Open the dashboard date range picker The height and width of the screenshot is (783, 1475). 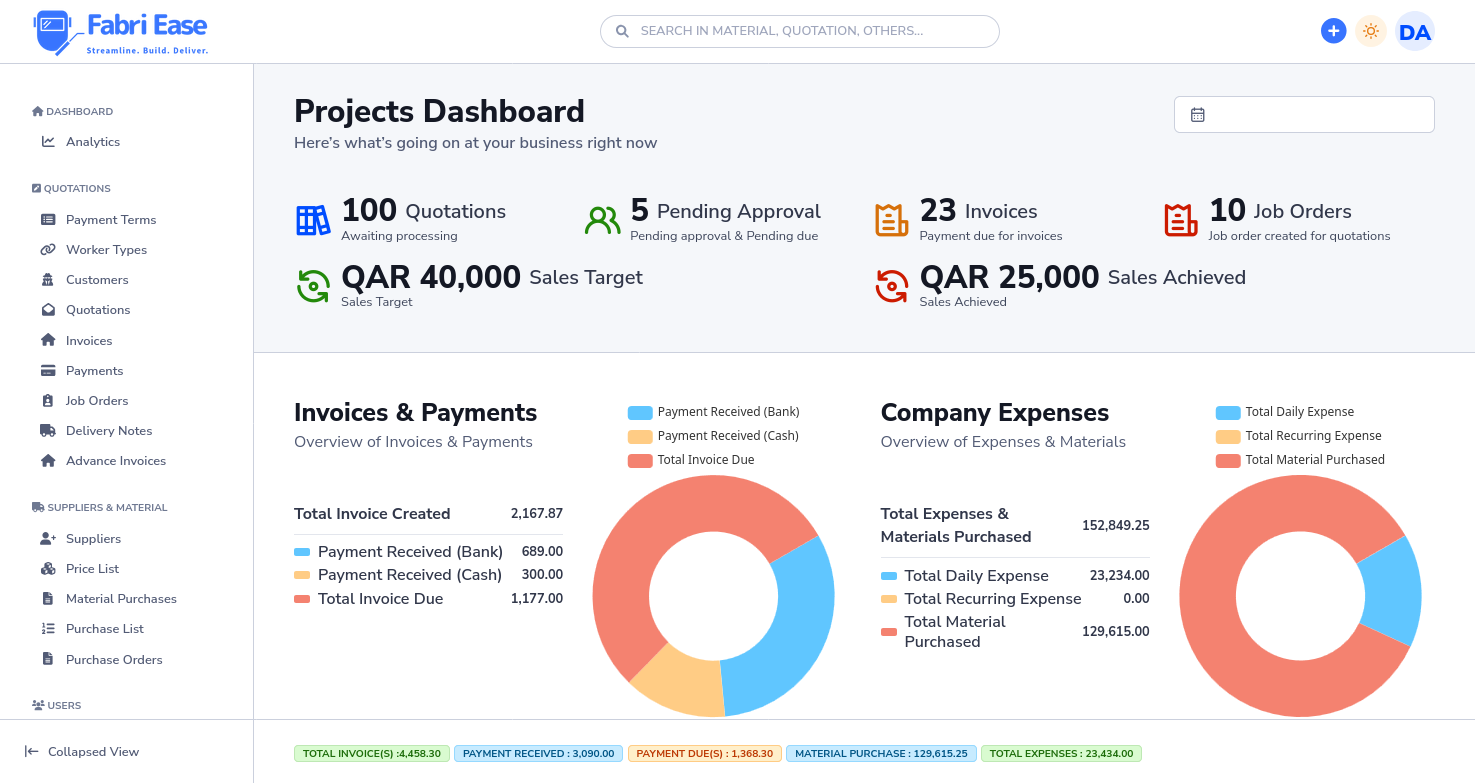(1304, 114)
